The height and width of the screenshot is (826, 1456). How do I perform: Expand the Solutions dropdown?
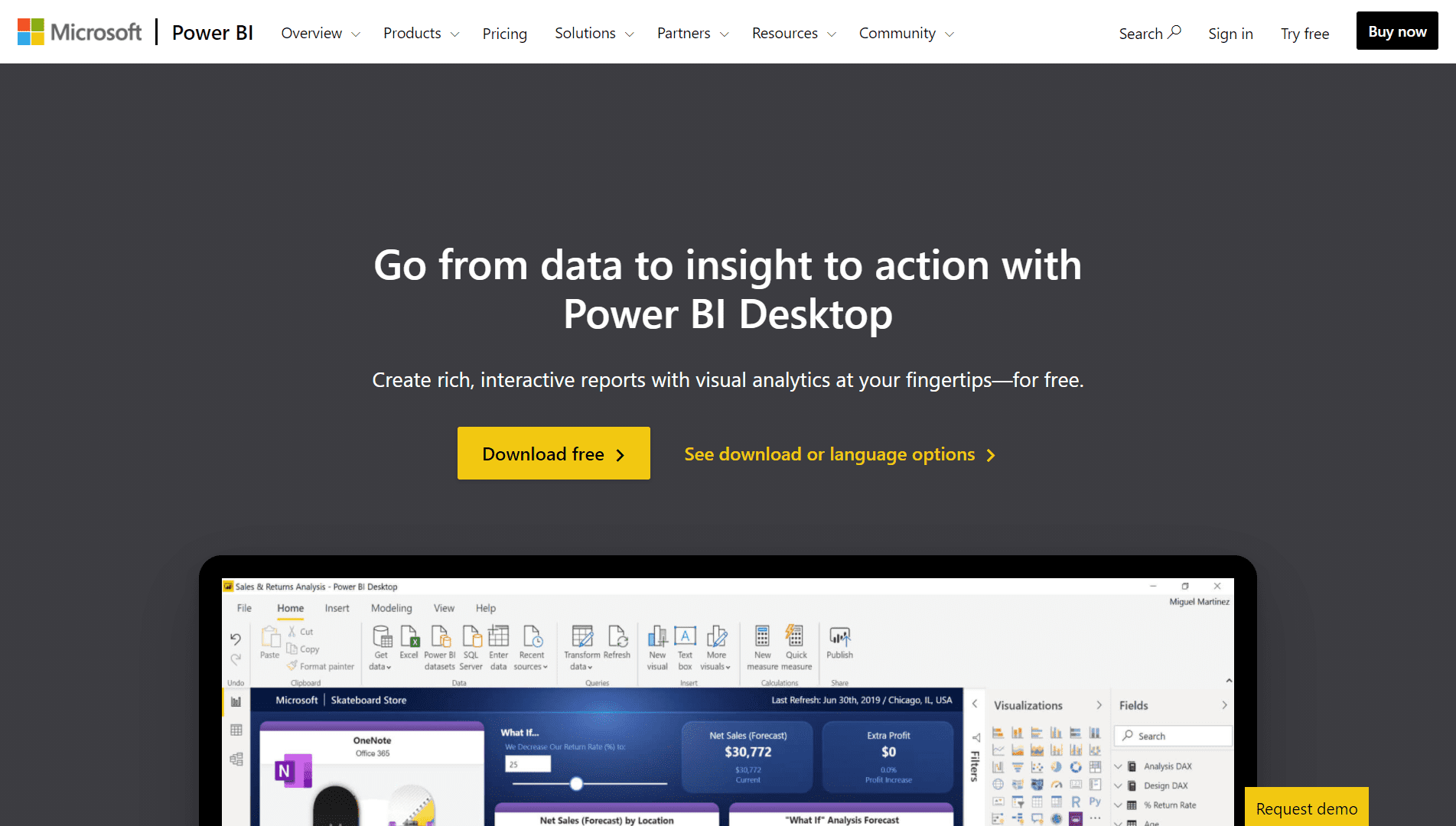pyautogui.click(x=594, y=33)
